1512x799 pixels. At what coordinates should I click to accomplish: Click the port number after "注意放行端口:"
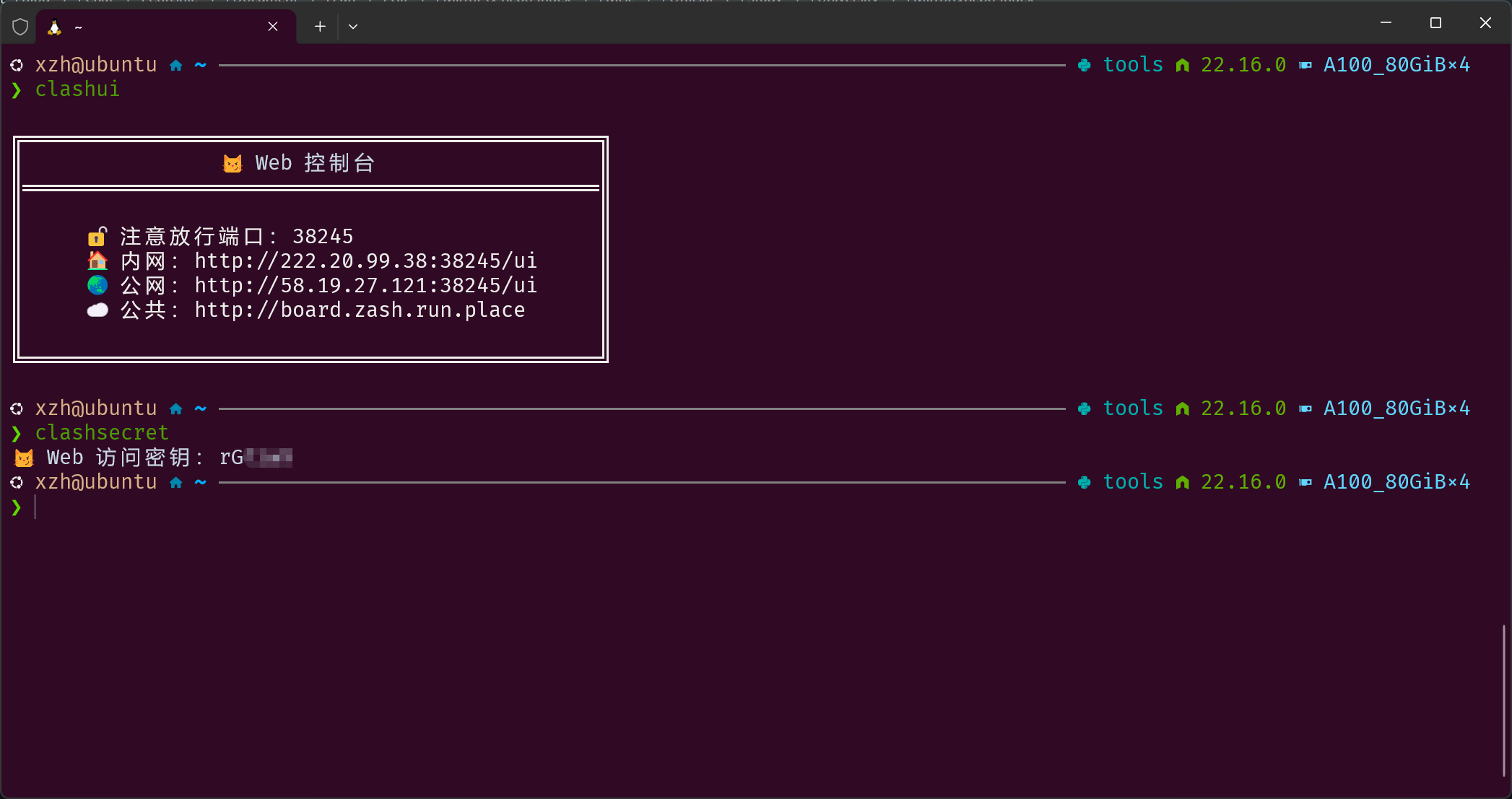323,237
